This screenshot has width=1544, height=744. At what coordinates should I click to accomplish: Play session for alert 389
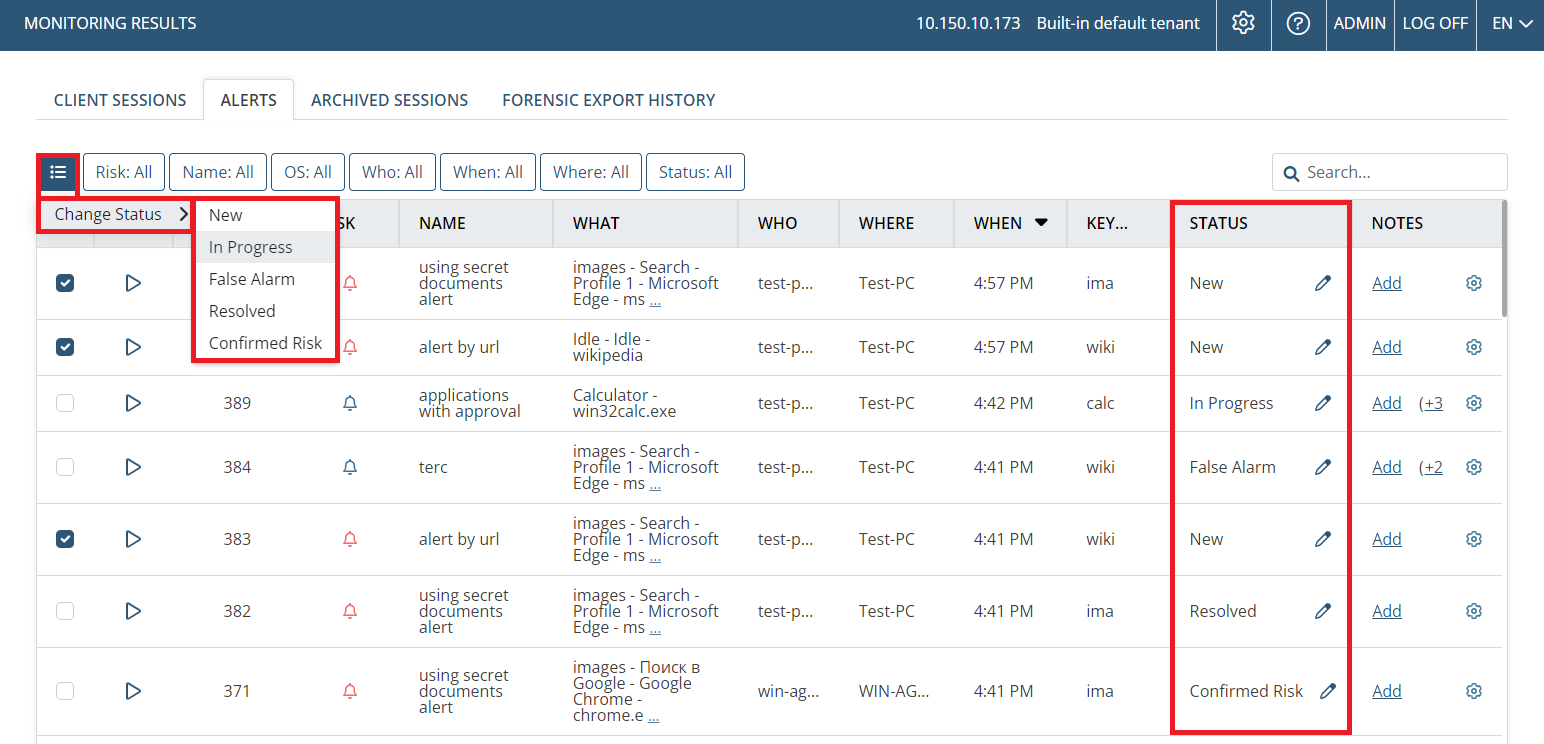(133, 403)
